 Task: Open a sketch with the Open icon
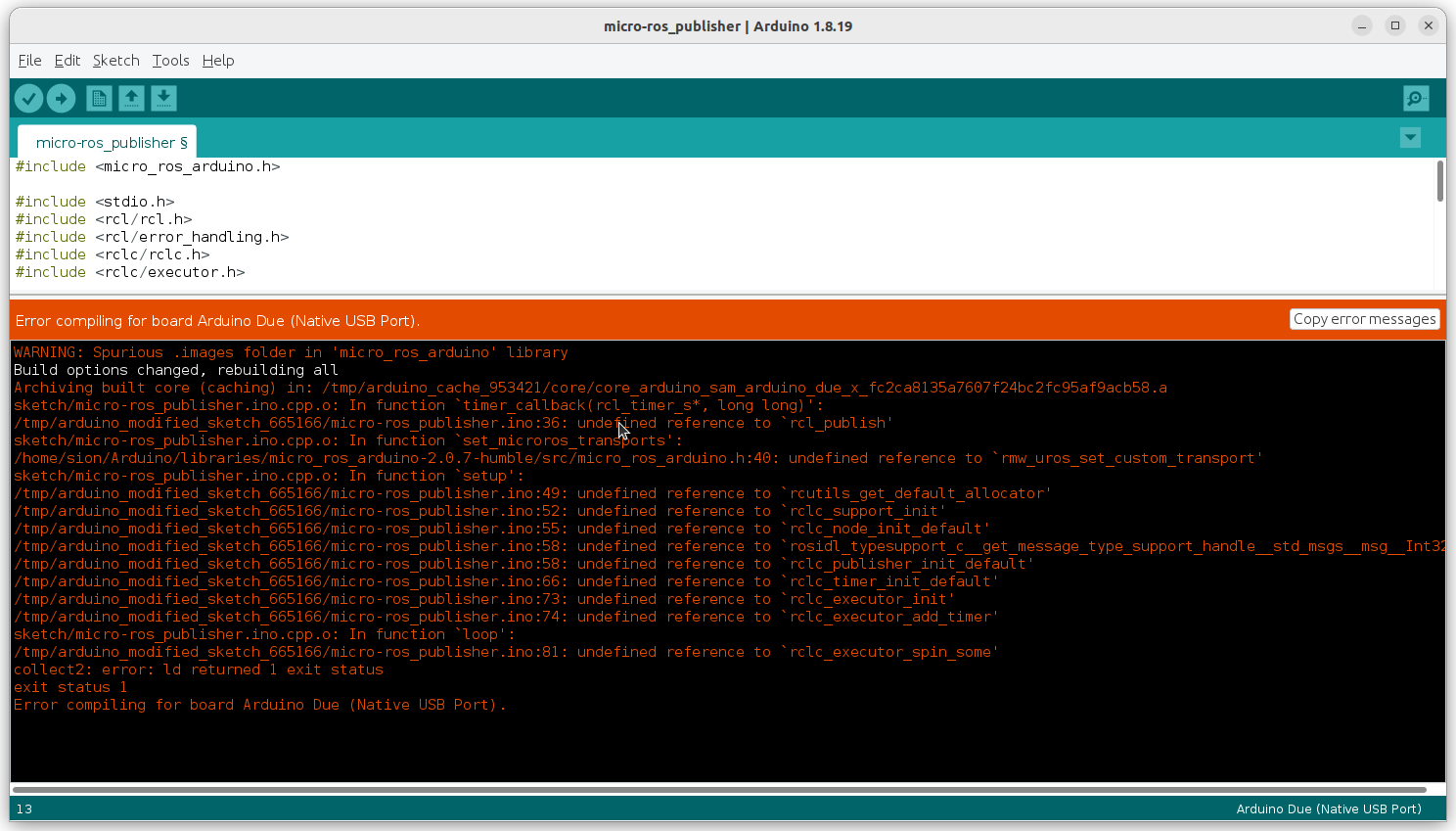click(131, 98)
